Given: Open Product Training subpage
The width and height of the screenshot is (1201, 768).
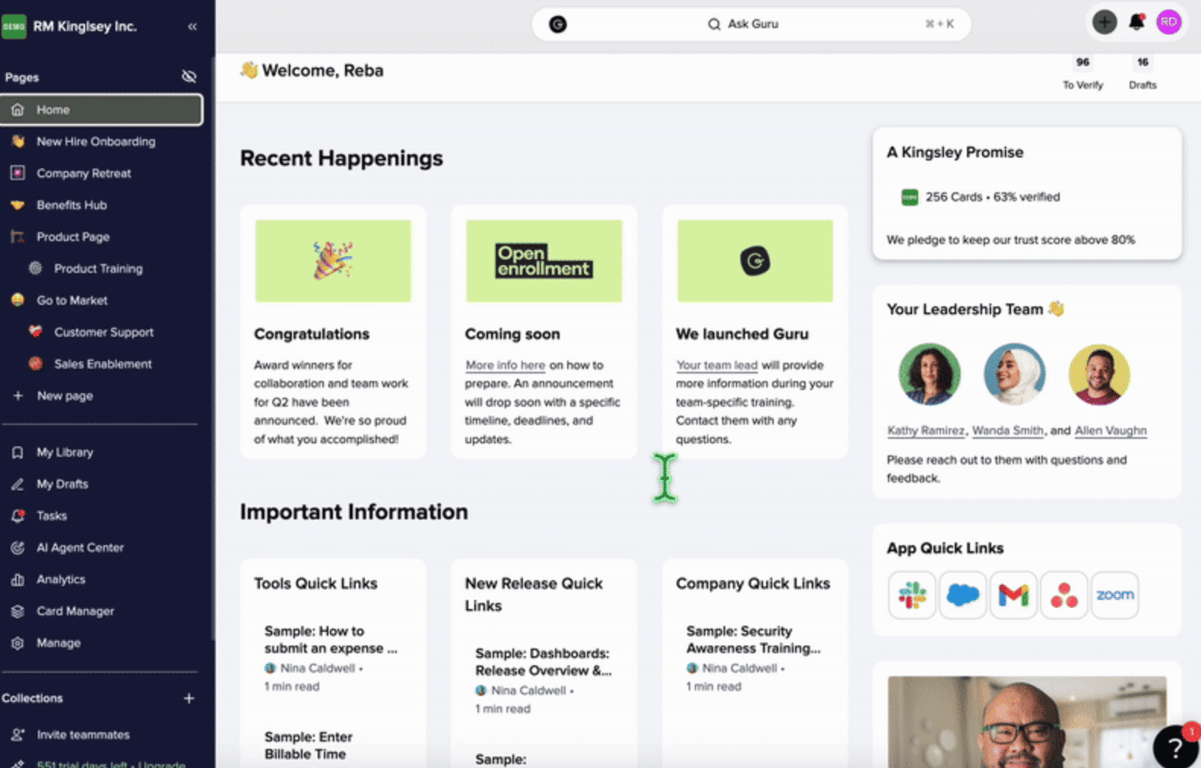Looking at the screenshot, I should [98, 269].
